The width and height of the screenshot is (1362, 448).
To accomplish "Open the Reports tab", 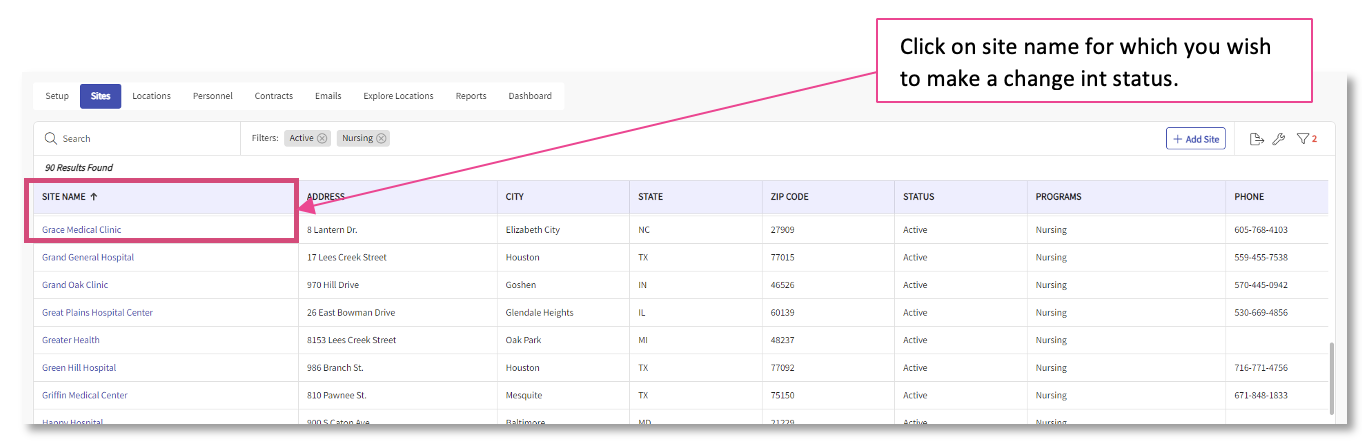I will [x=471, y=96].
